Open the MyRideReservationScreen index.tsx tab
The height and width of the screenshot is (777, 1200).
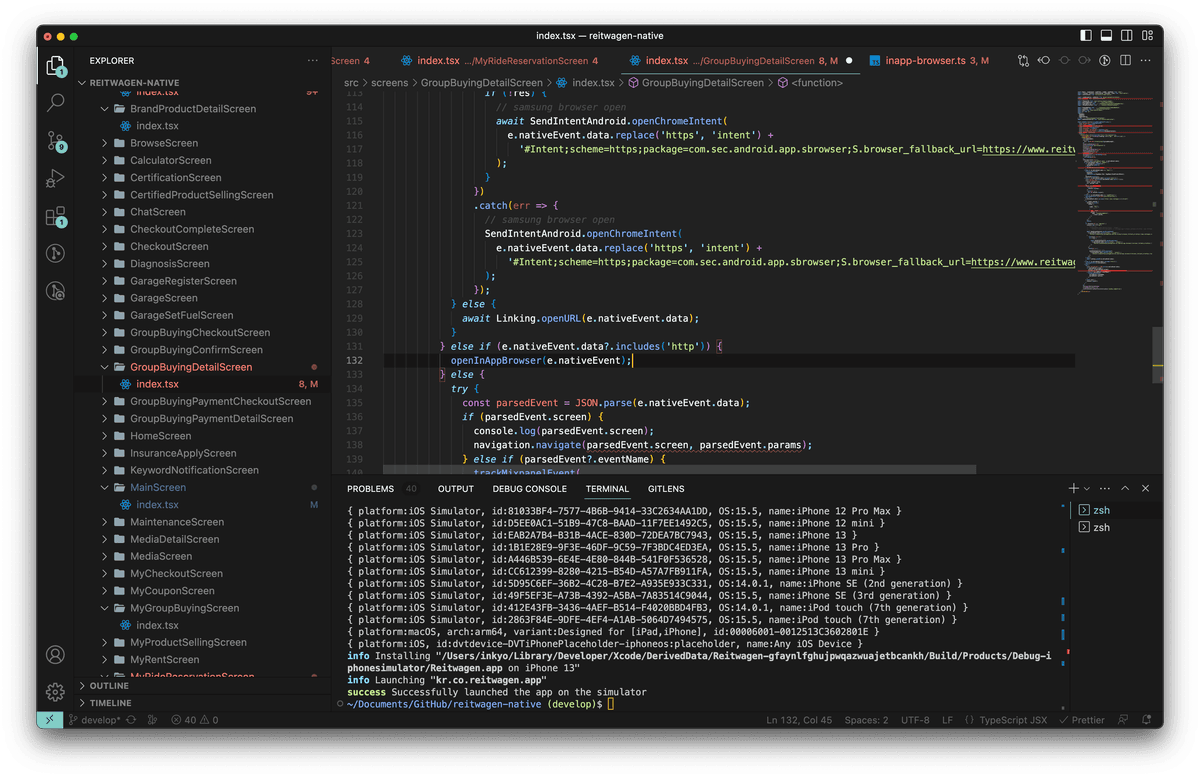(498, 61)
